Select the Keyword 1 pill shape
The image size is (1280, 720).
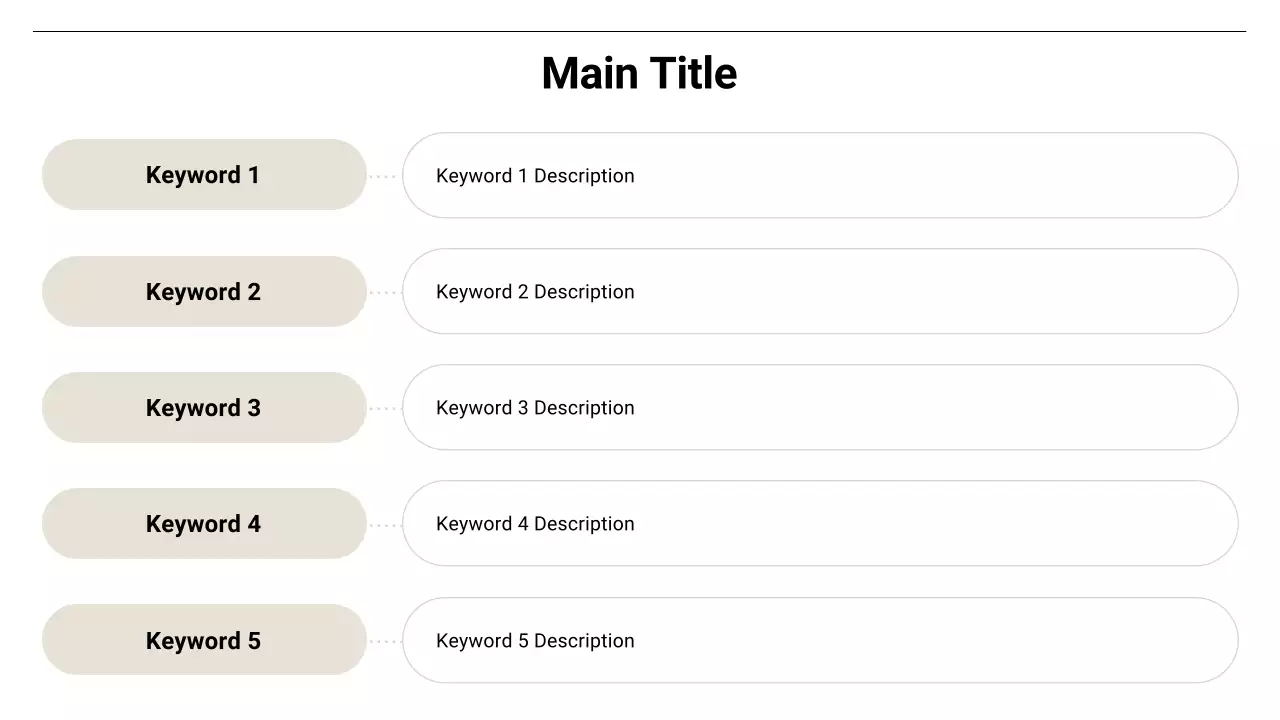(204, 175)
